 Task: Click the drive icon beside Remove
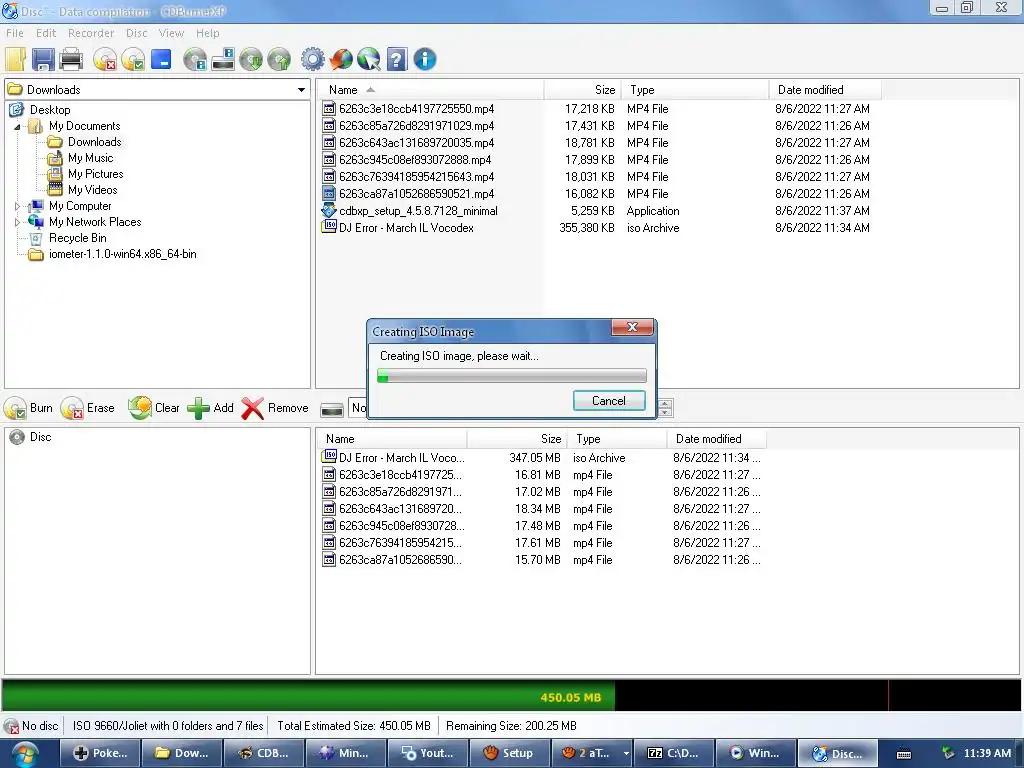[332, 409]
